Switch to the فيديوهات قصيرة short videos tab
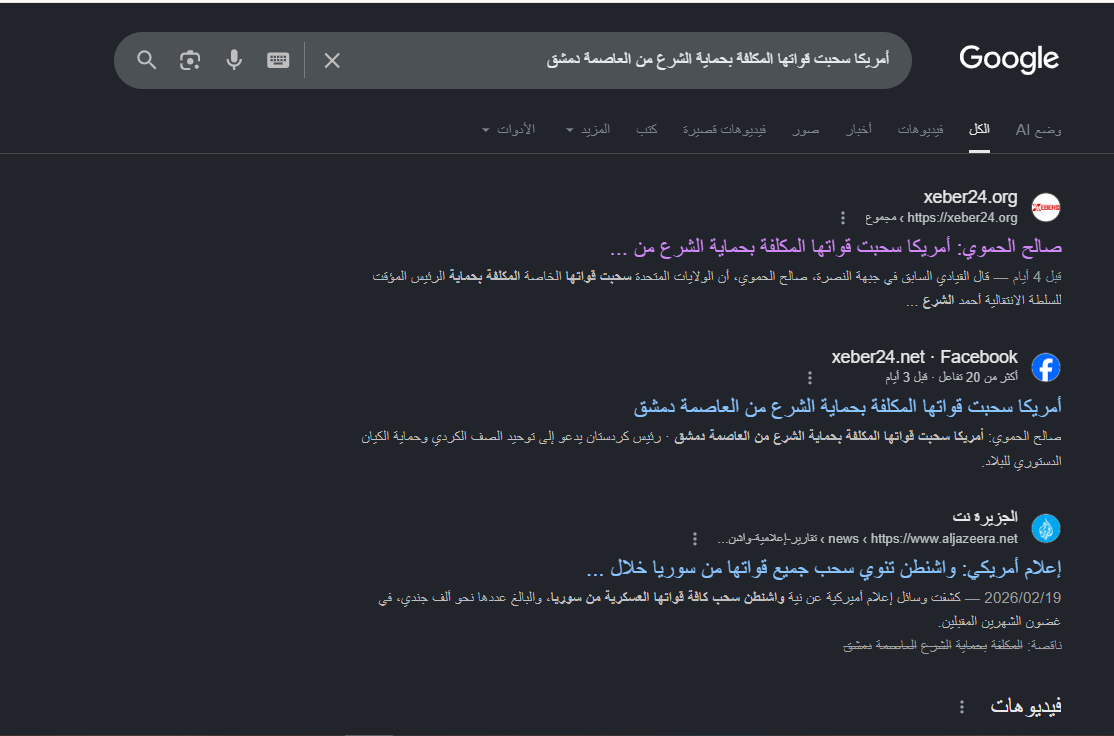 pos(724,129)
